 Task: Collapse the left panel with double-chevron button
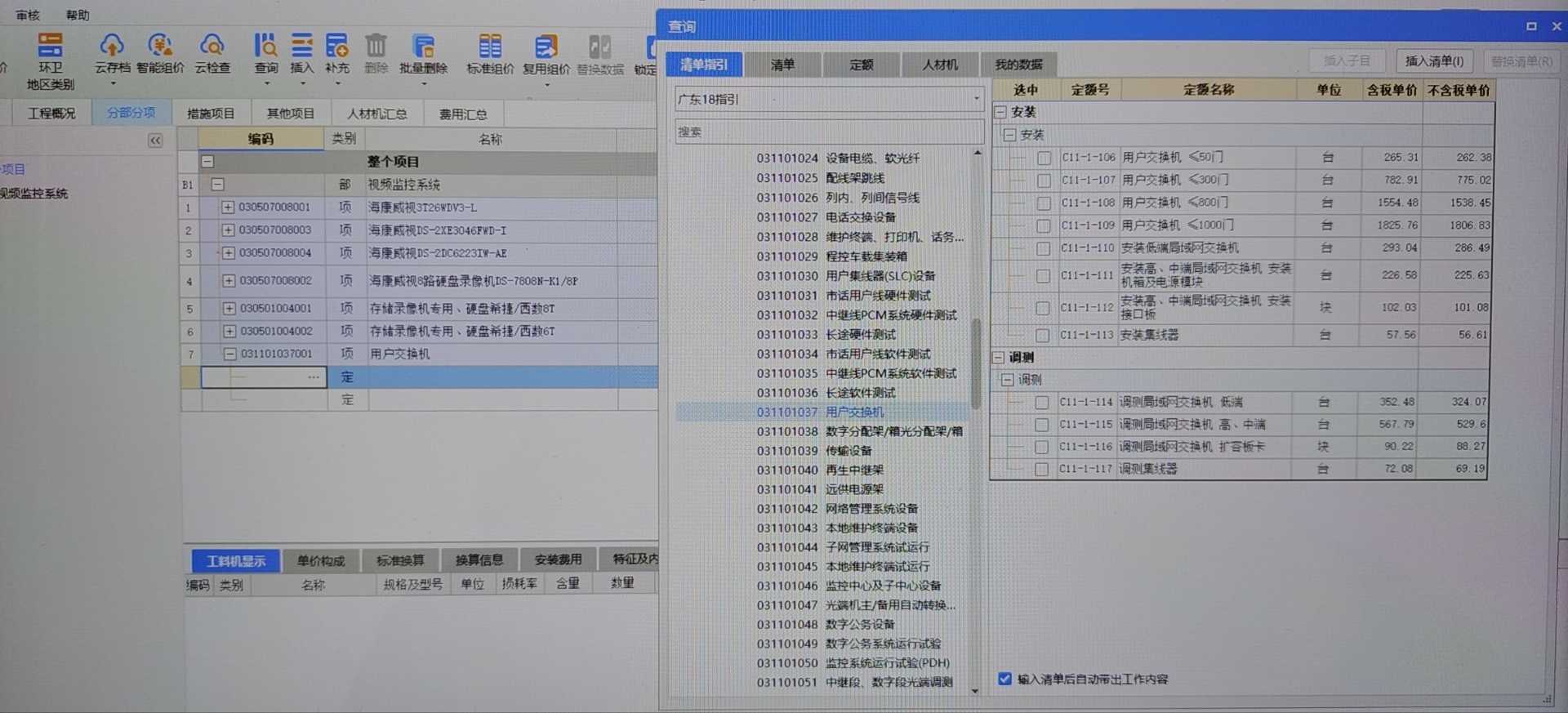(155, 140)
